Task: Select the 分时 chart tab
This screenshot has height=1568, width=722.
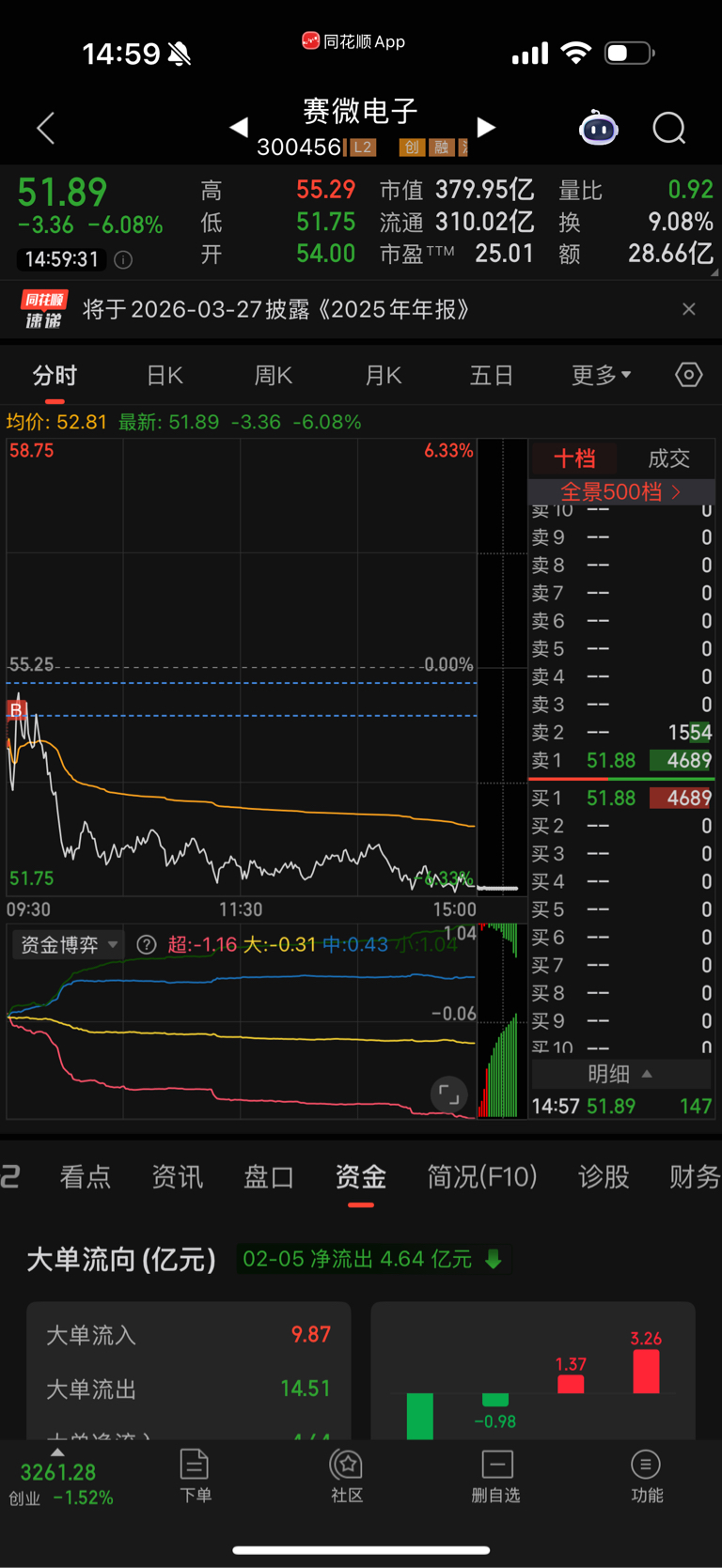Action: [x=55, y=376]
